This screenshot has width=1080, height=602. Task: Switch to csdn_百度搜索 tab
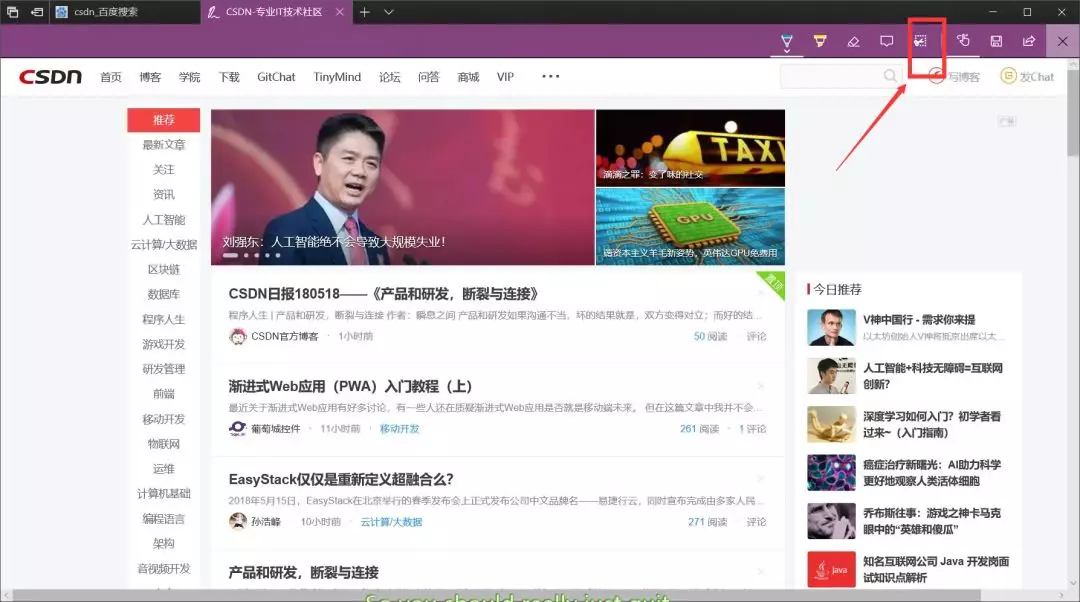(x=118, y=12)
